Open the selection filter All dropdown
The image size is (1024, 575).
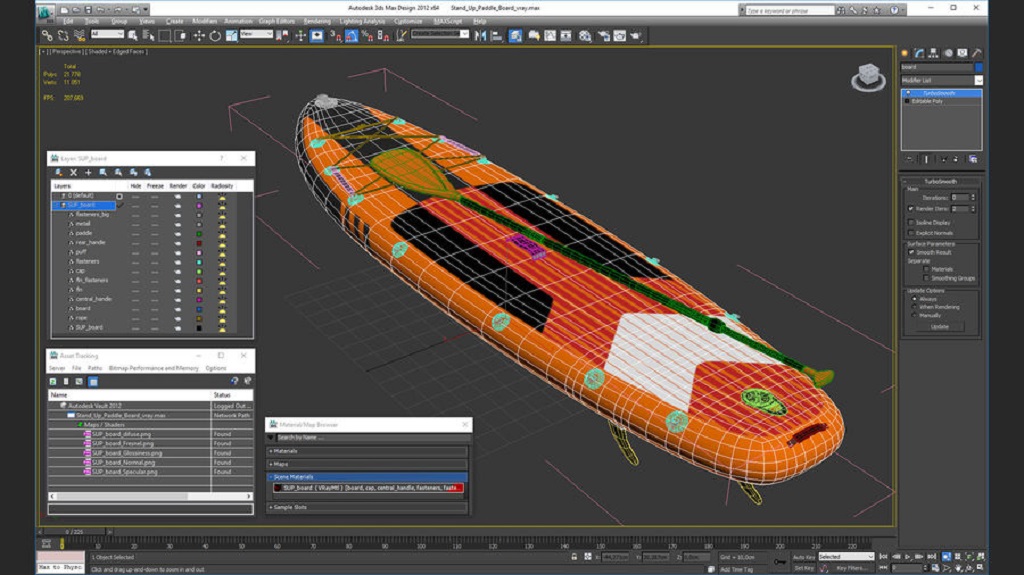[x=108, y=34]
